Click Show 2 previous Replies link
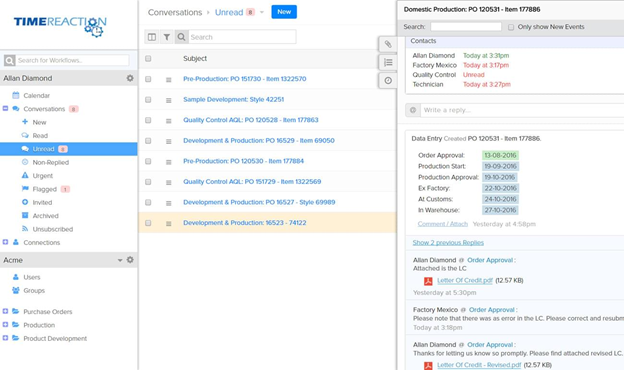624x370 pixels. click(448, 243)
